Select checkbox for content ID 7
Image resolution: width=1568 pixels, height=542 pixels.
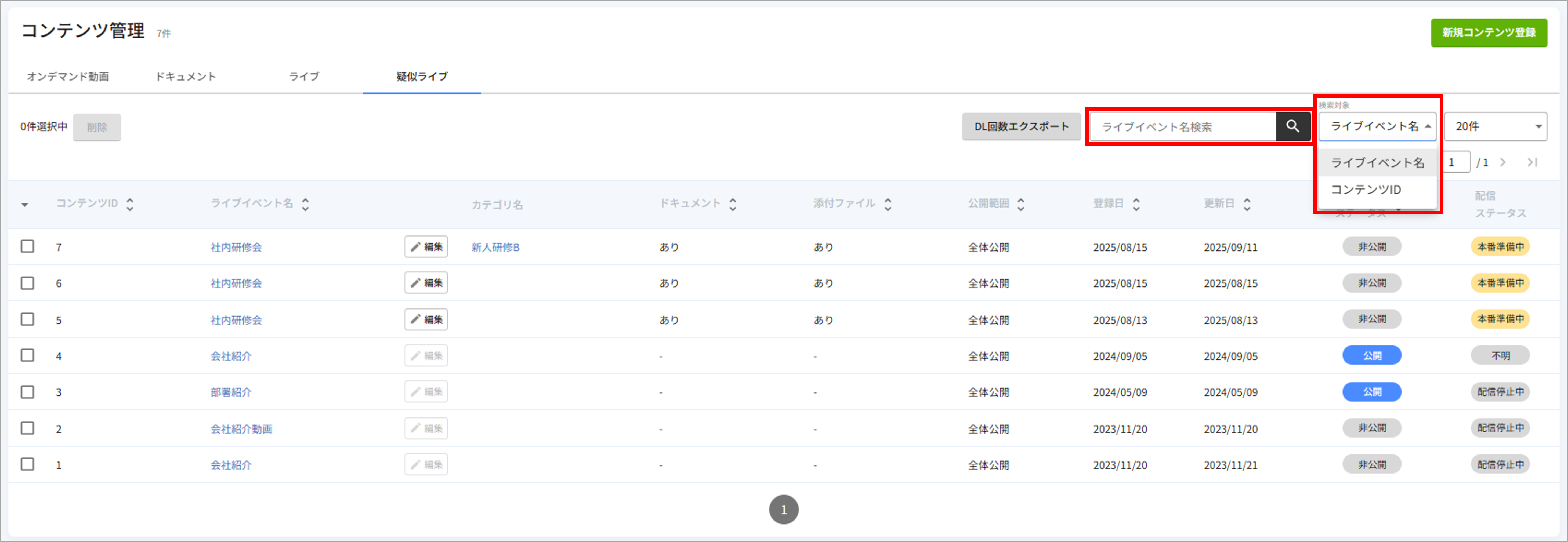(27, 246)
